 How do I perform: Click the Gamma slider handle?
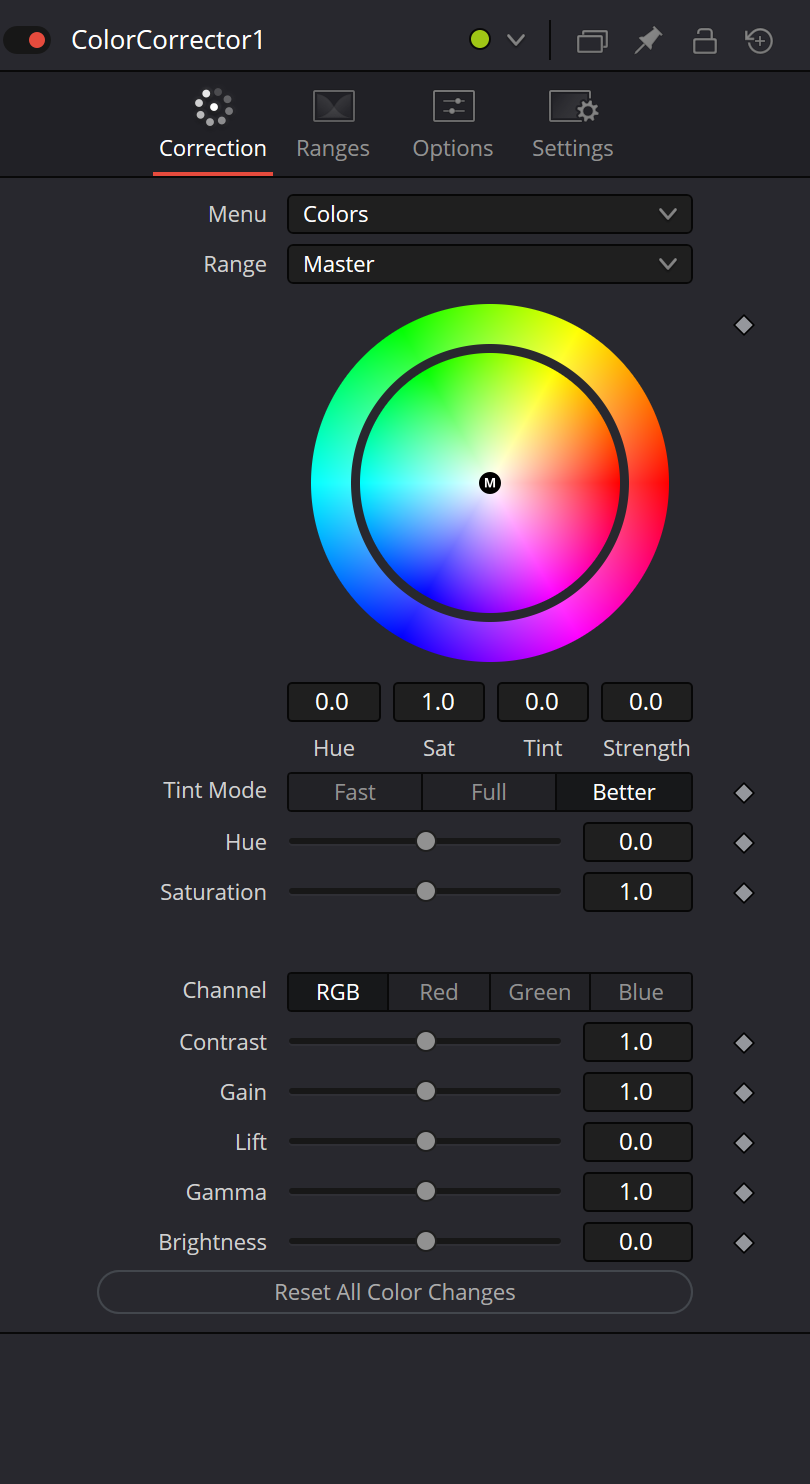pos(426,1191)
